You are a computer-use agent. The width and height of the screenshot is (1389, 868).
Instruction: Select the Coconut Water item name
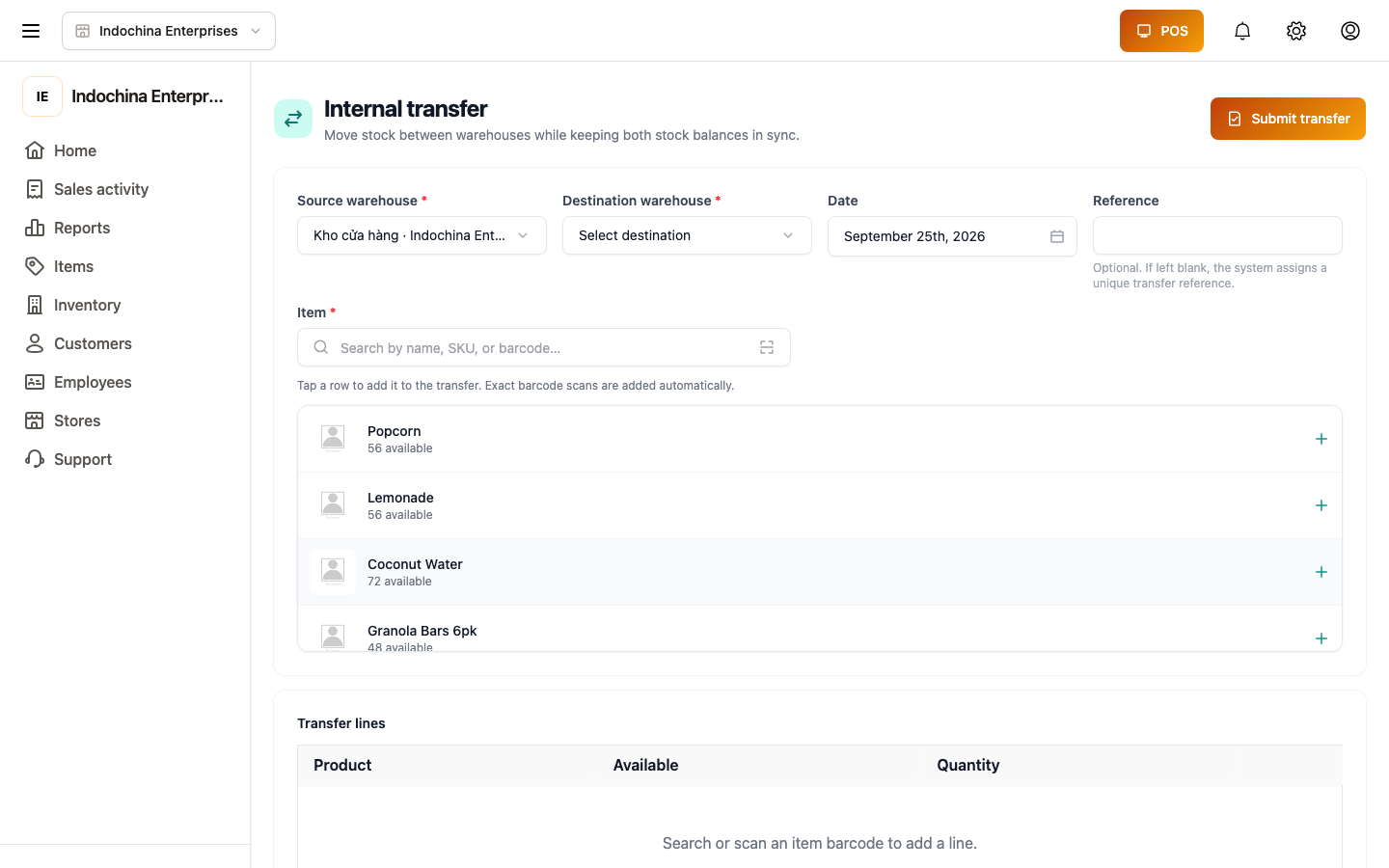(x=415, y=564)
